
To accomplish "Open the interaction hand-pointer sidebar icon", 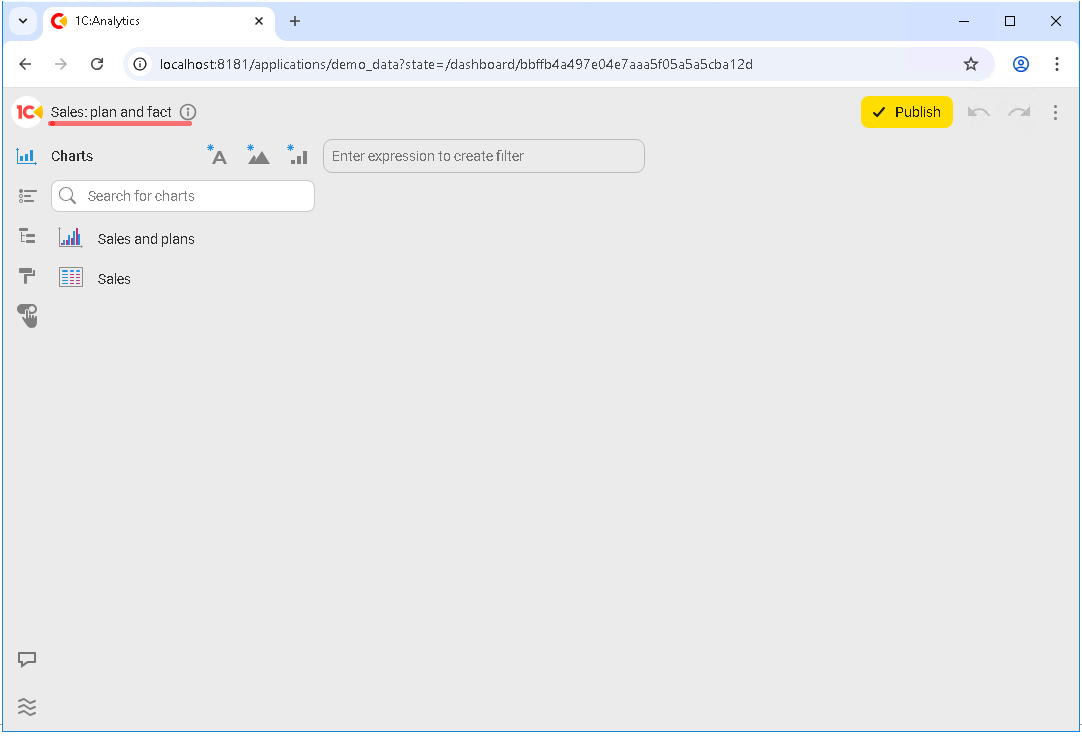I will click(x=27, y=316).
